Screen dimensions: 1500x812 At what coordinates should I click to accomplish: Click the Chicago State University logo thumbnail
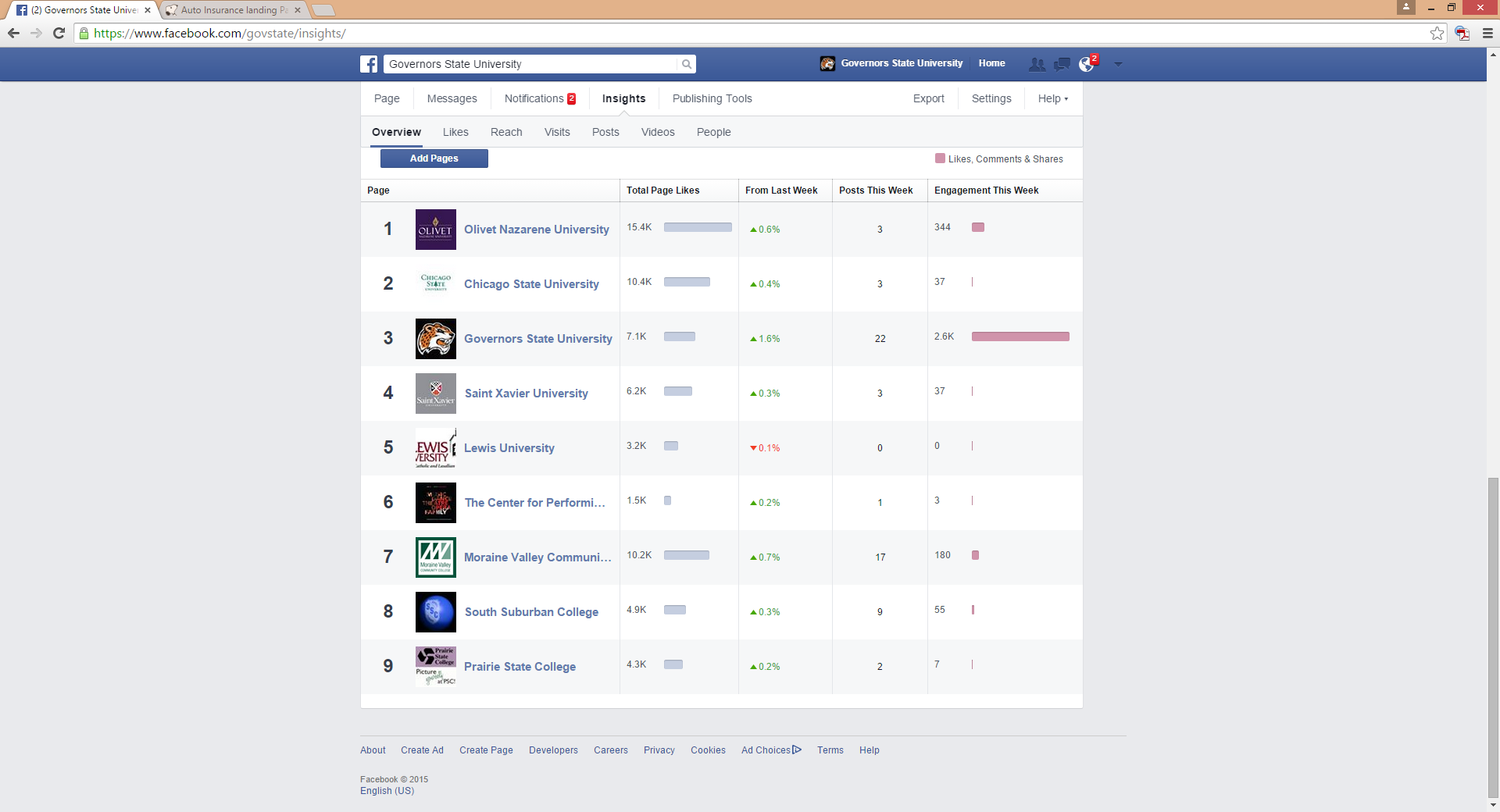pyautogui.click(x=436, y=284)
